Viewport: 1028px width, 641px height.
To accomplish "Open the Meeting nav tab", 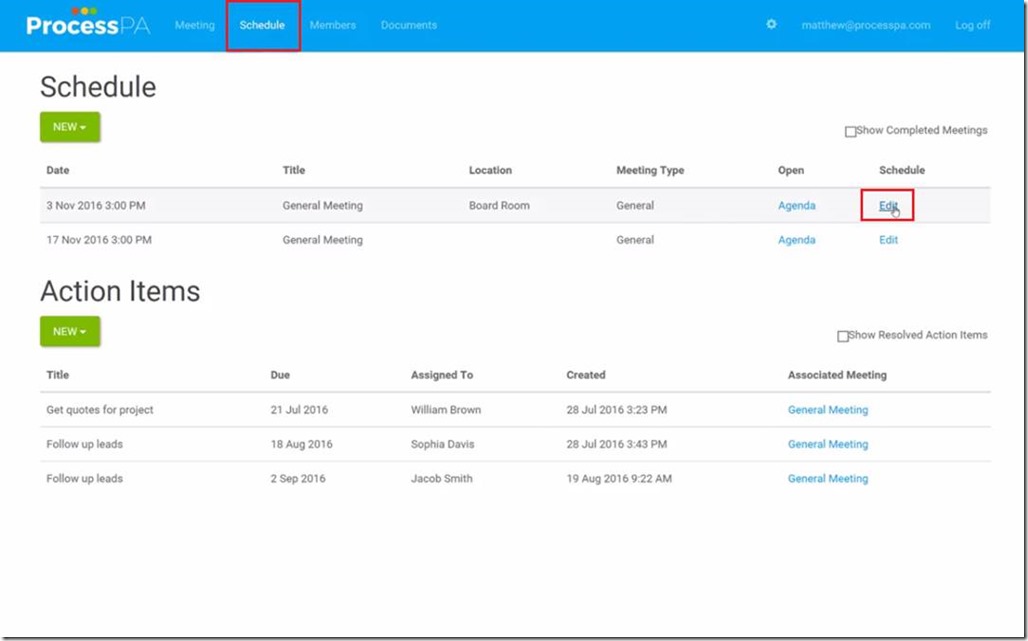I will (194, 25).
